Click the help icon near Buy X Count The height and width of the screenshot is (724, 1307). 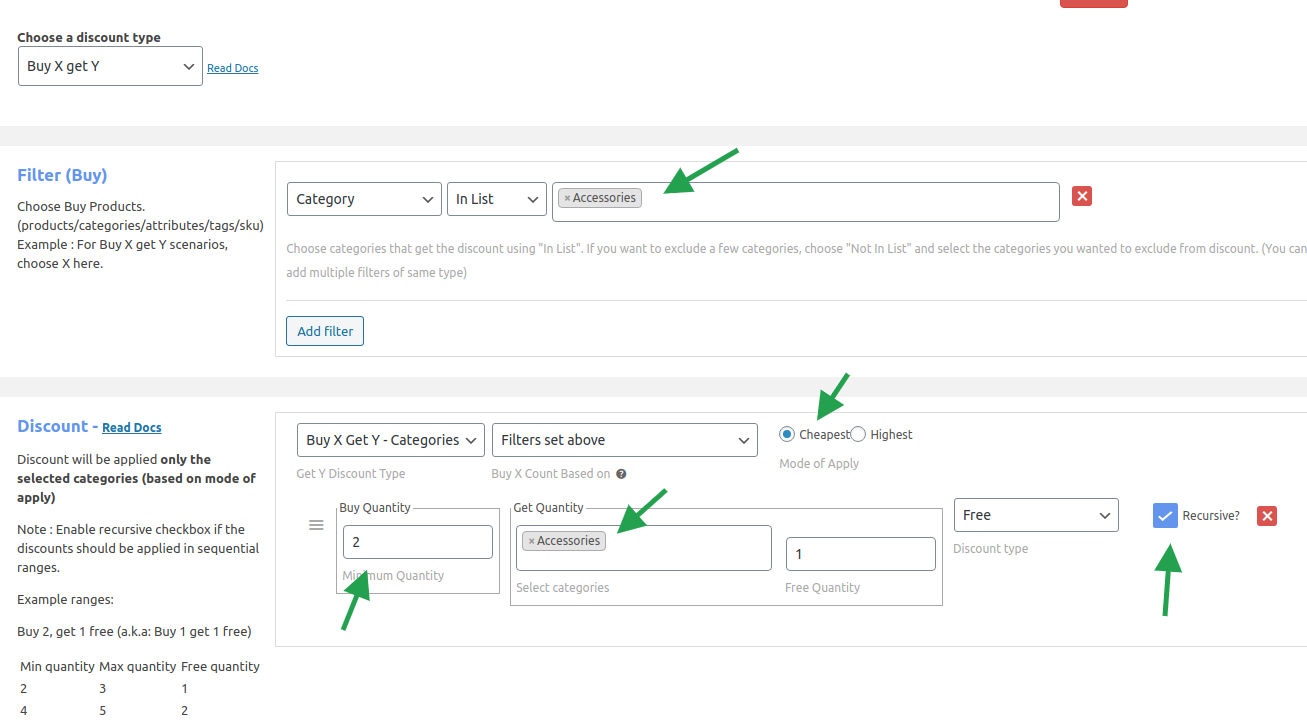point(621,474)
